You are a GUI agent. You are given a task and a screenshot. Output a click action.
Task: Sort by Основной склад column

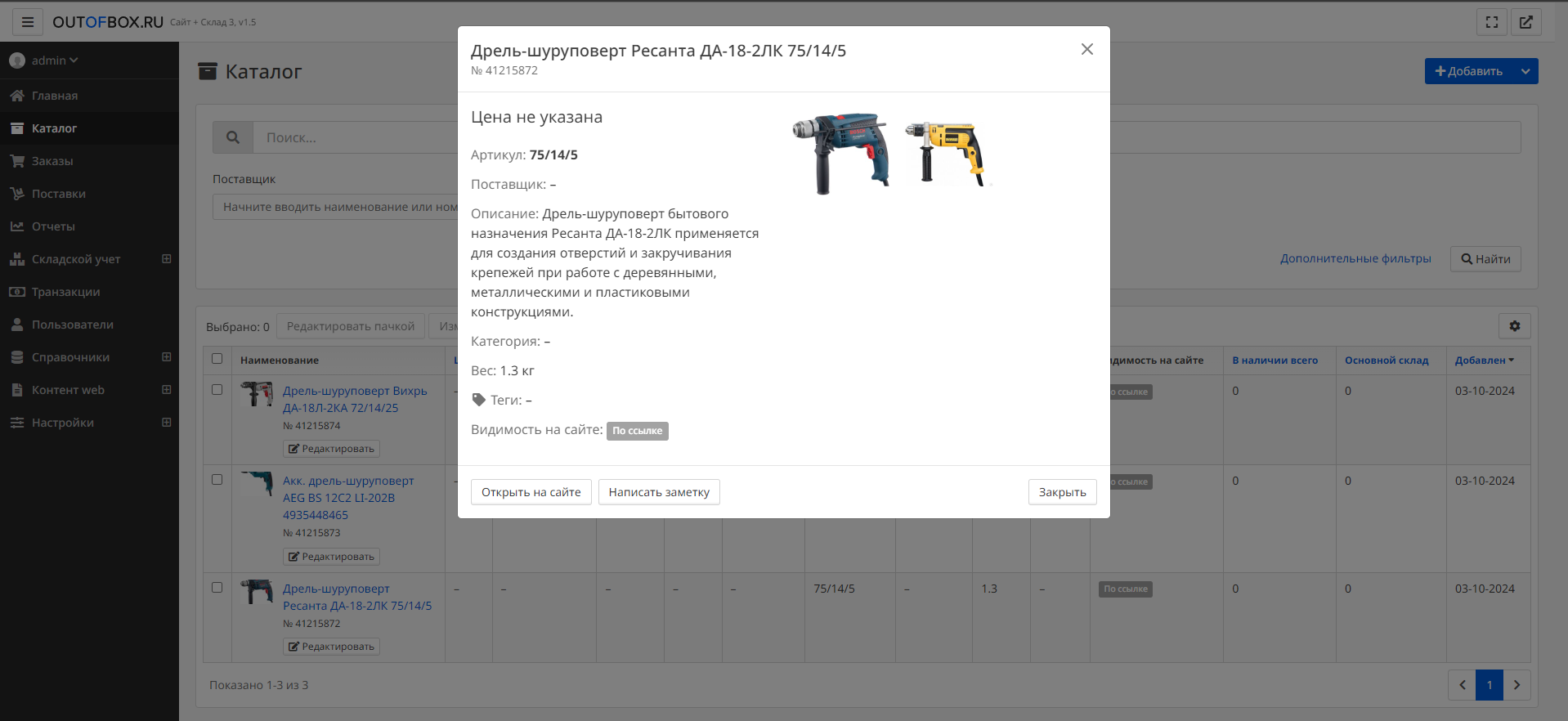pos(1387,360)
